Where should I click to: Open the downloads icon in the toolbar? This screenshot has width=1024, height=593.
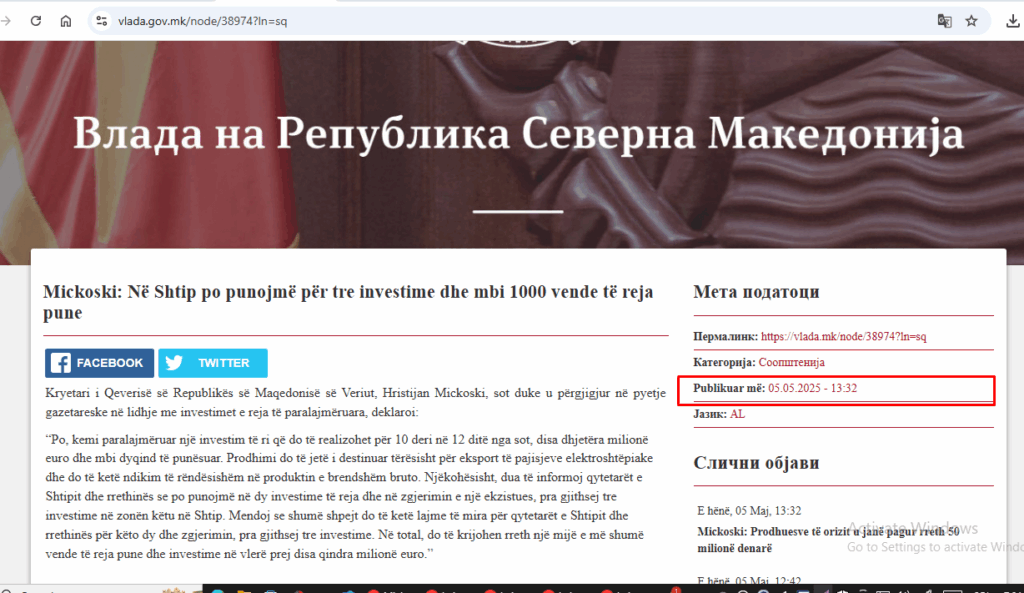click(1012, 21)
